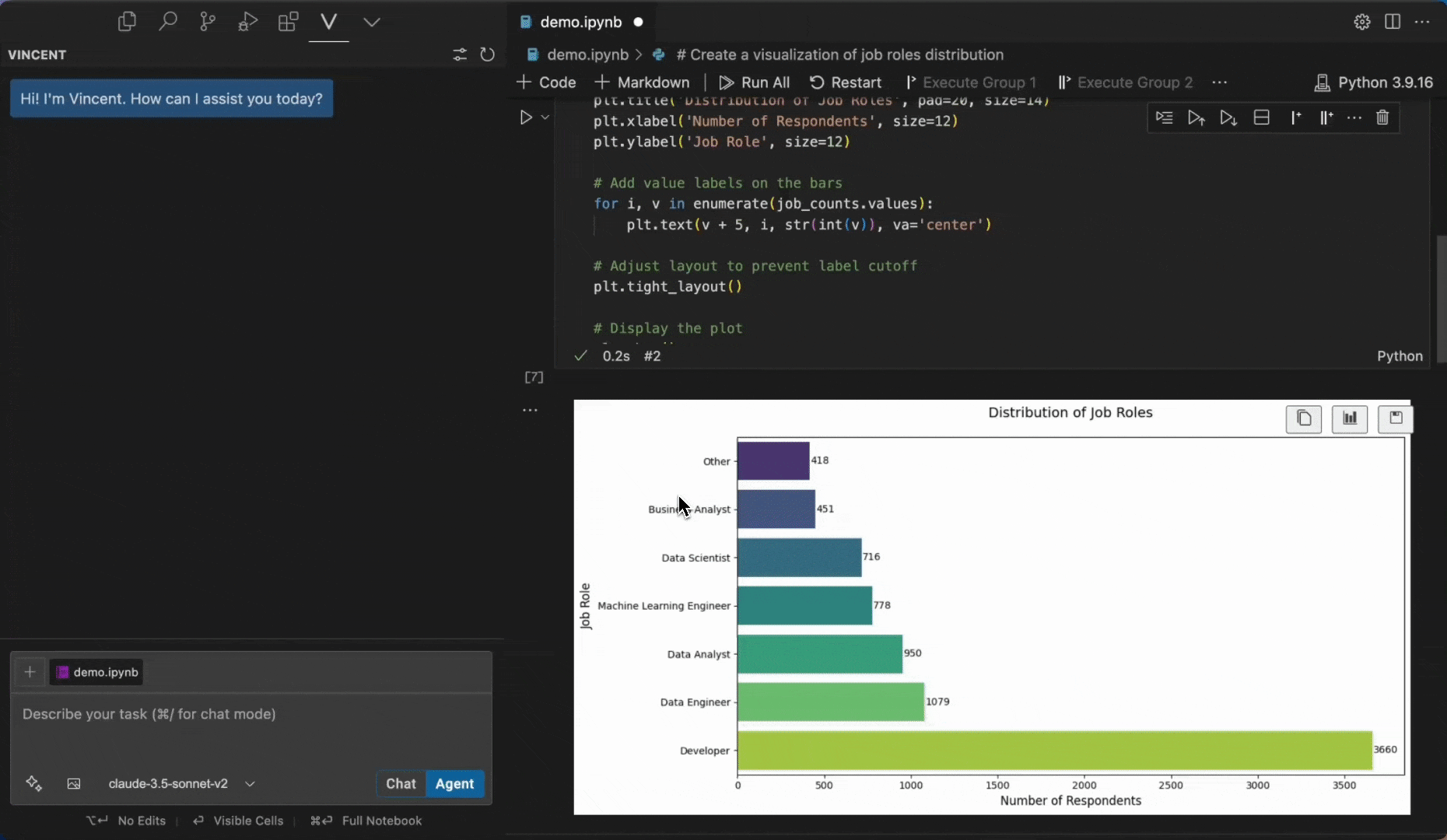1447x840 pixels.
Task: Open the Source Control icon
Action: [208, 22]
